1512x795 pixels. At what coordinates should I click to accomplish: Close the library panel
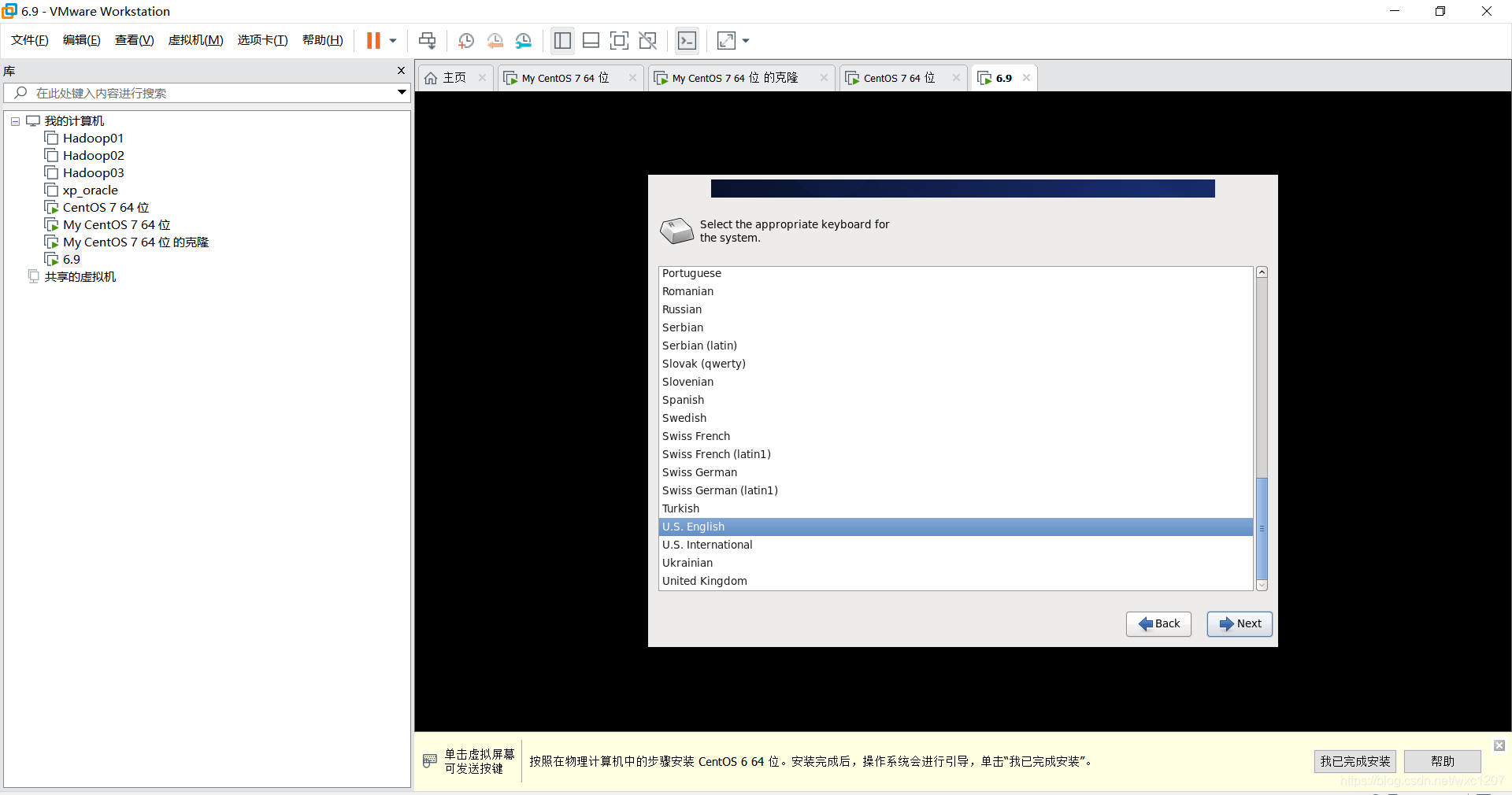coord(401,71)
